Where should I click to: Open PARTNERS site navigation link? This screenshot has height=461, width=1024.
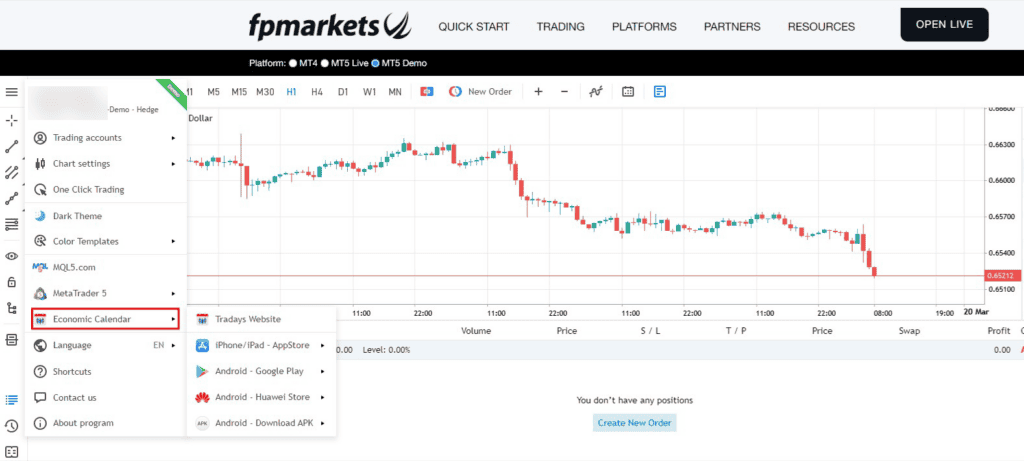click(732, 27)
